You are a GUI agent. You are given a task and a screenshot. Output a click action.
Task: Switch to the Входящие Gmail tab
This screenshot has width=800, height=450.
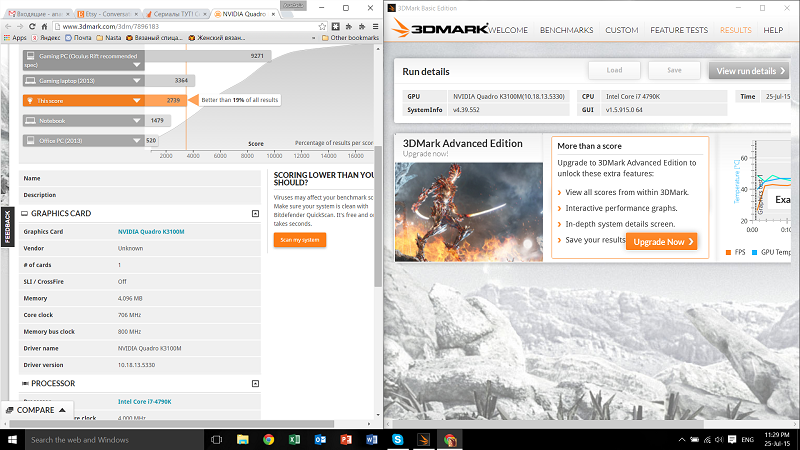point(37,14)
